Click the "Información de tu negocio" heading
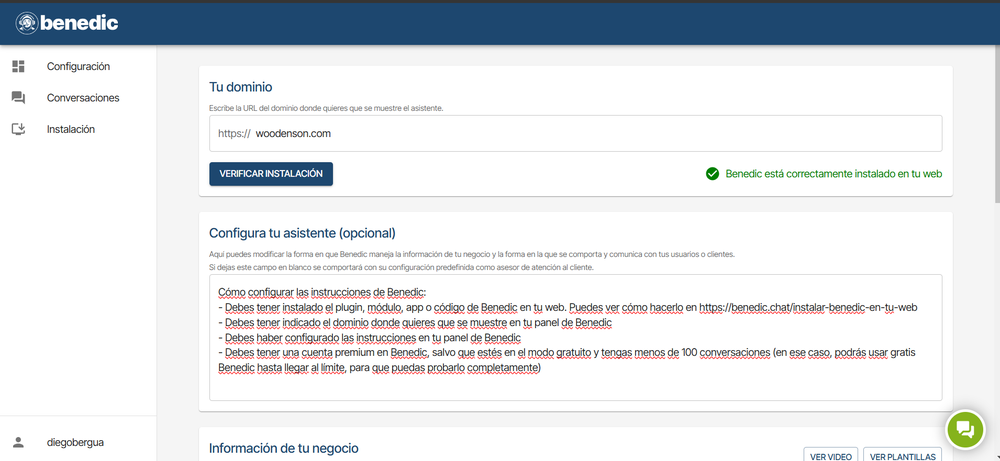1000x461 pixels. (x=284, y=448)
